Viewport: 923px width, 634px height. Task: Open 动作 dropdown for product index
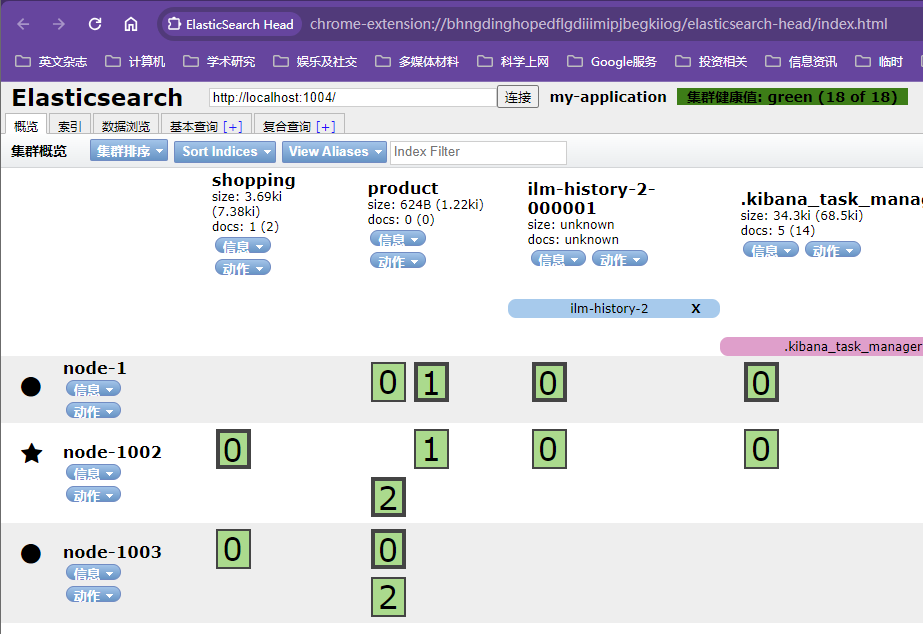click(398, 261)
